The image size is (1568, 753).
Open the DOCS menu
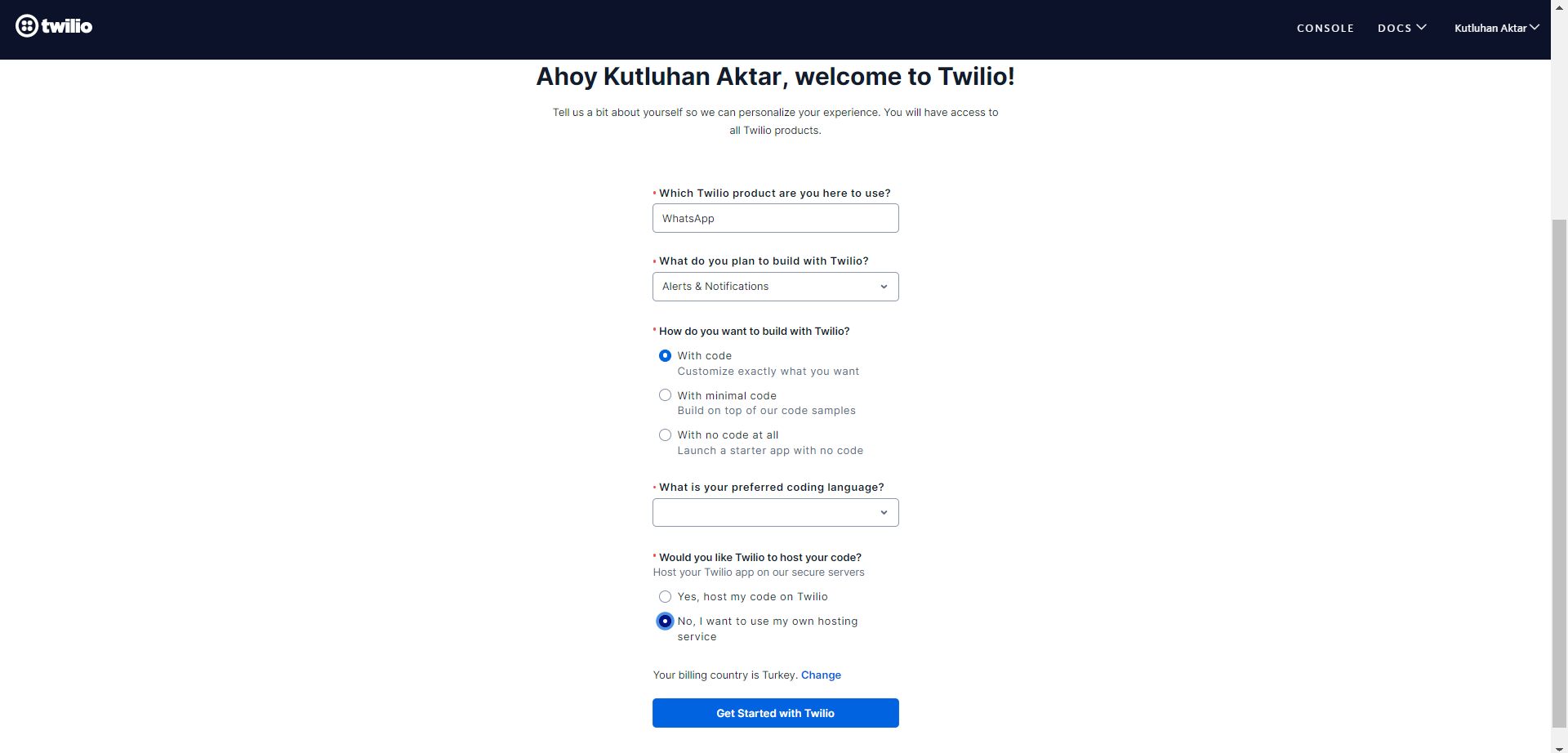[x=1396, y=27]
